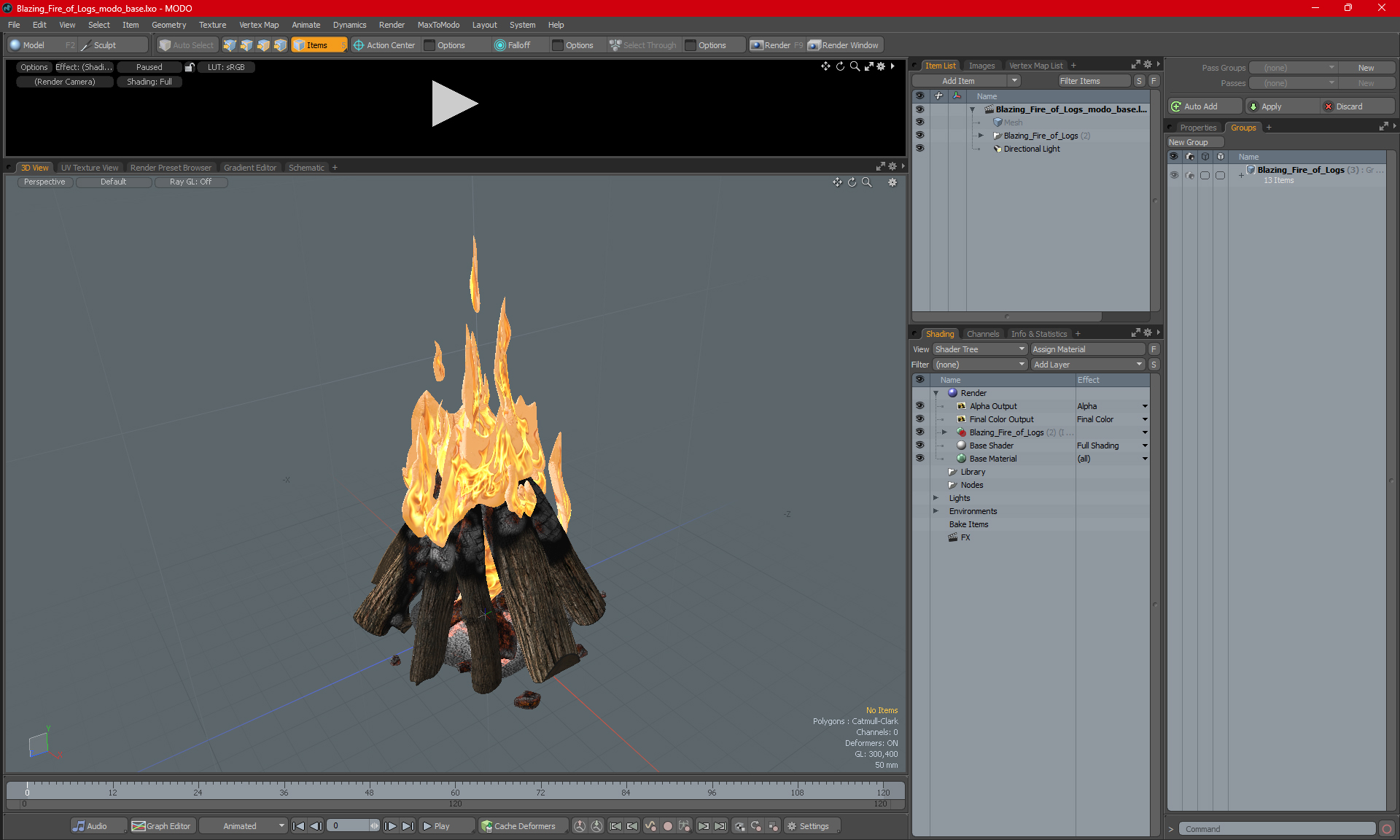Screen dimensions: 1400x840
Task: Select the UV Texture View tab
Action: pos(88,167)
